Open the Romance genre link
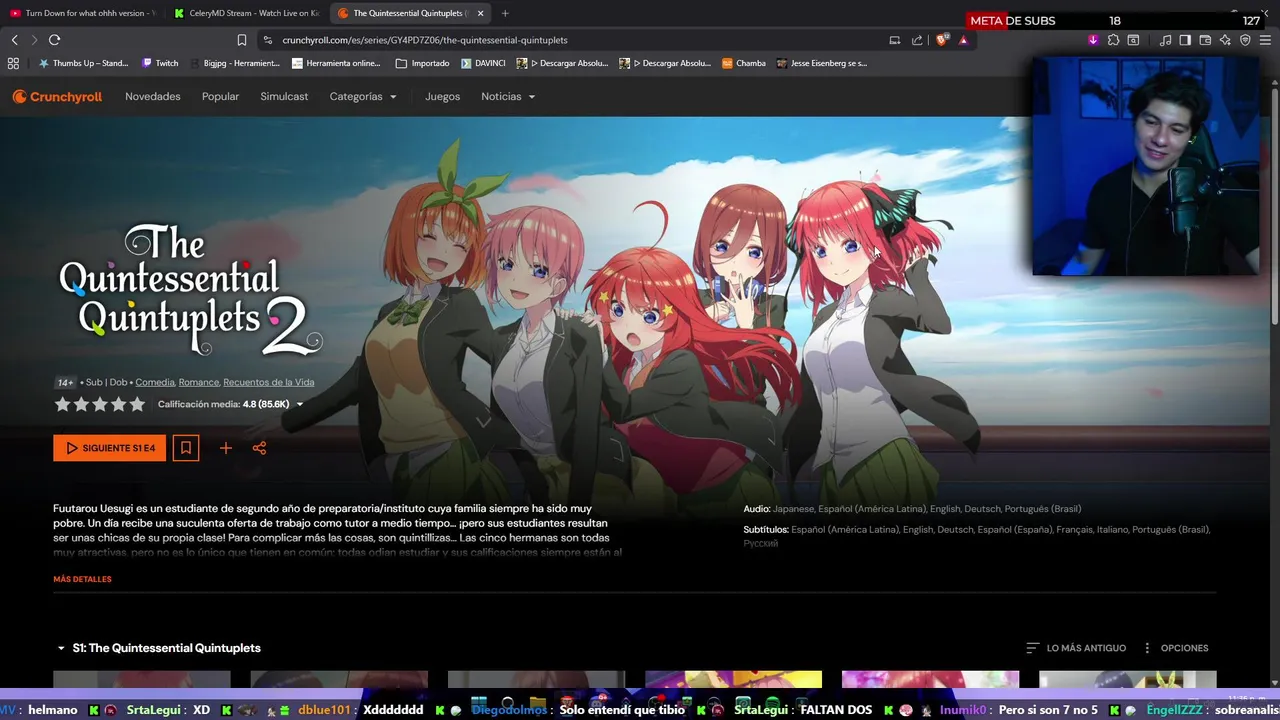1280x720 pixels. click(x=199, y=382)
